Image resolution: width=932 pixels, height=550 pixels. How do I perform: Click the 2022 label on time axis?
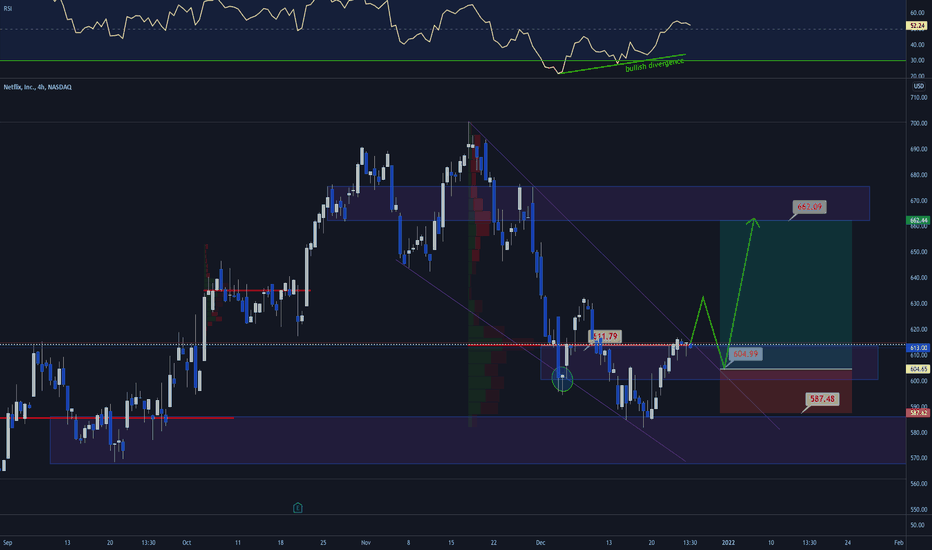728,543
